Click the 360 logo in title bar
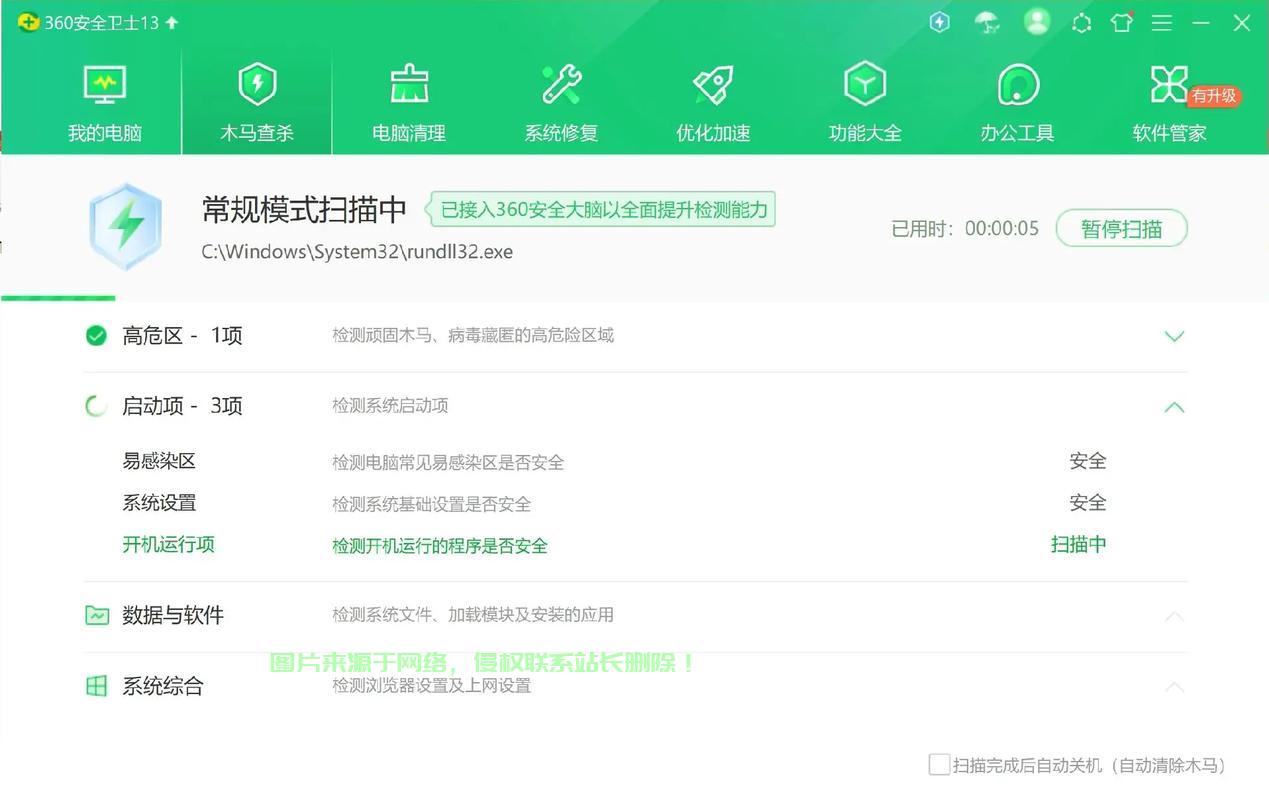This screenshot has width=1269, height=800. point(28,22)
